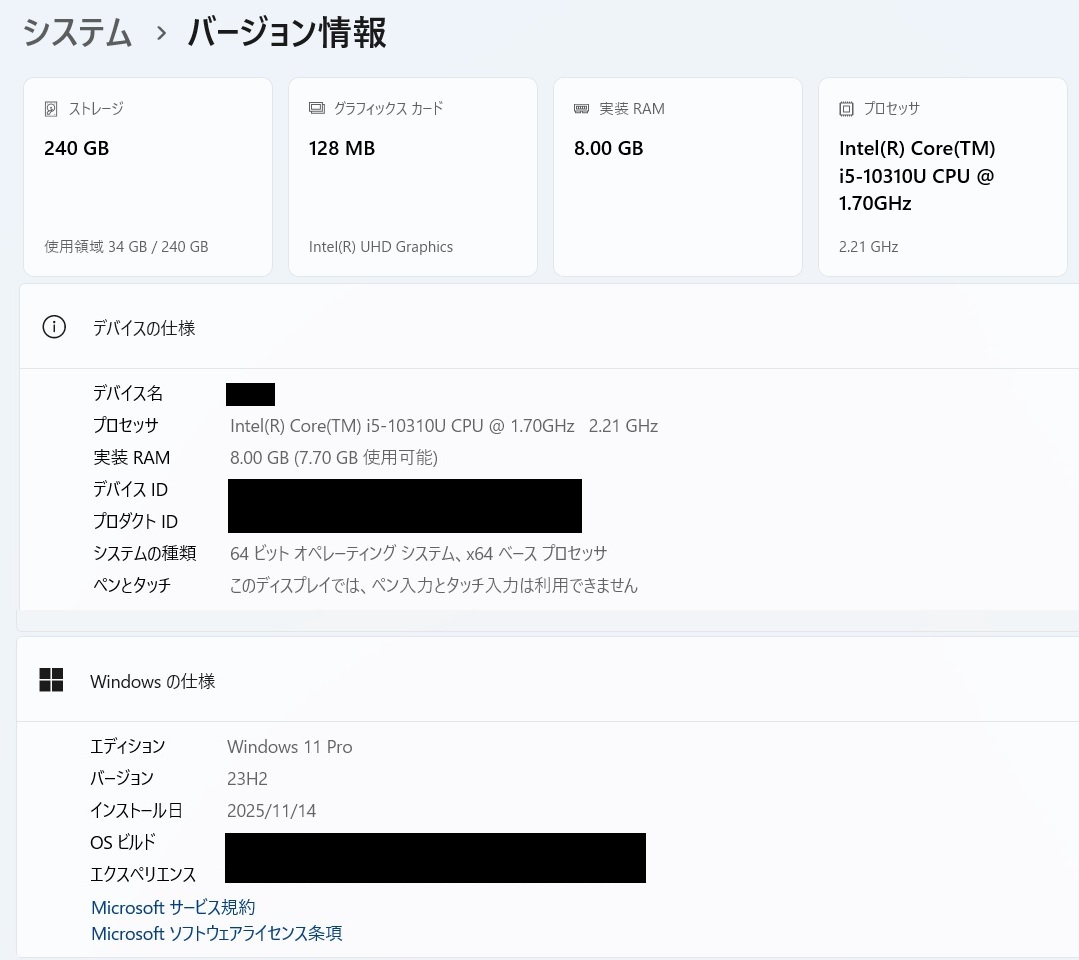
Task: Click the Intel(R) UHD Graphics text
Action: tap(381, 246)
